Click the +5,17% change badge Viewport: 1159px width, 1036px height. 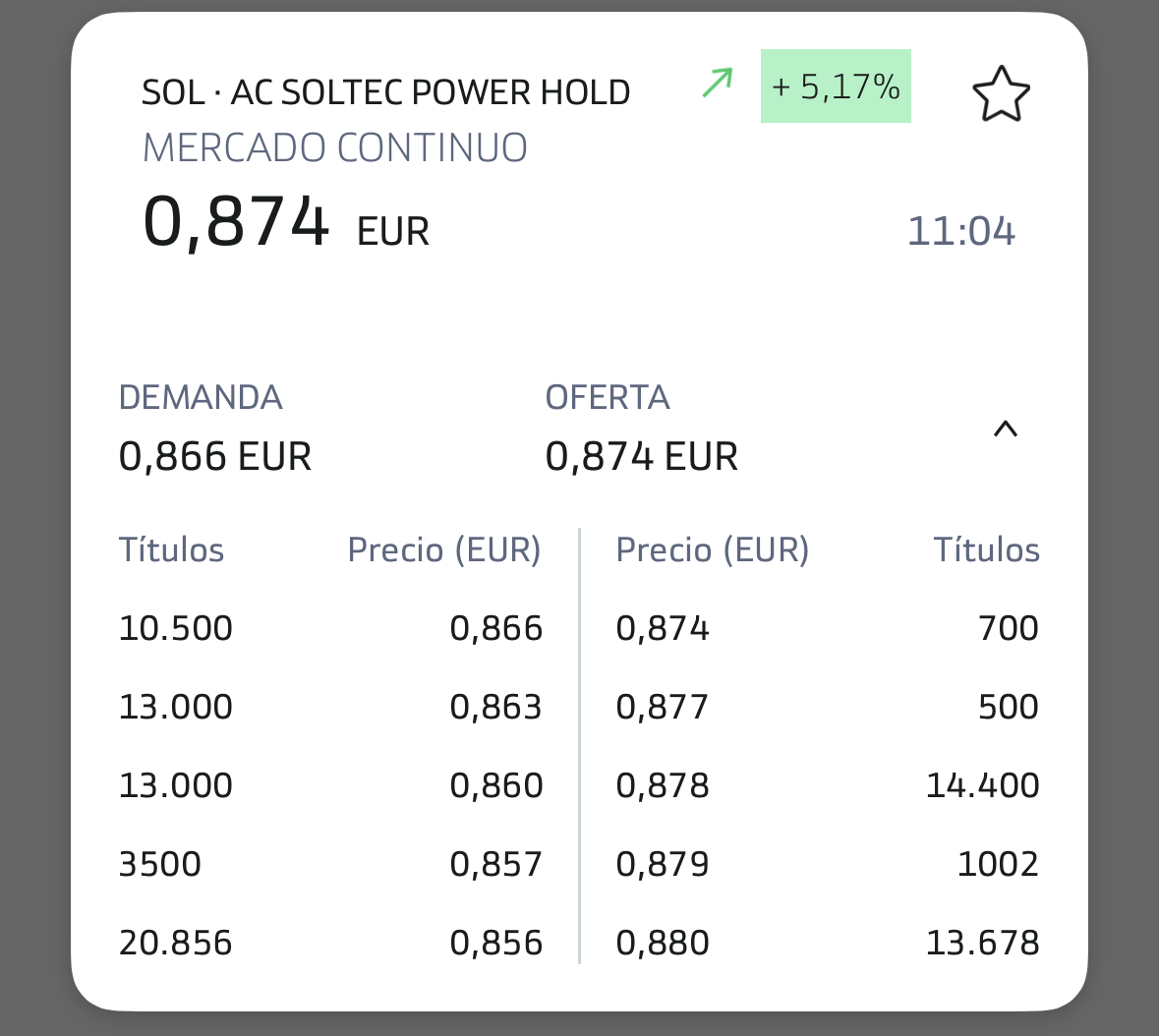click(x=836, y=86)
